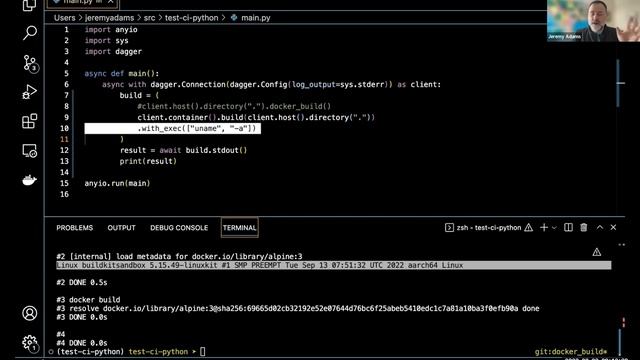640x360 pixels.
Task: Click the Users breadcrumb
Action: click(x=64, y=18)
